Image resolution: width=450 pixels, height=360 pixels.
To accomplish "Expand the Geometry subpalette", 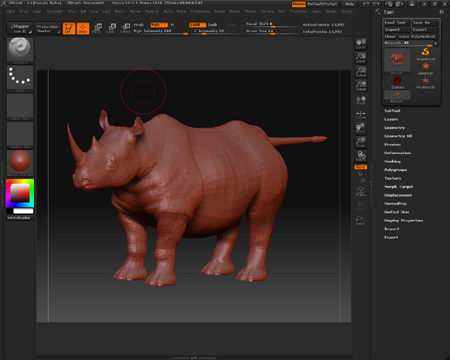I will (395, 128).
